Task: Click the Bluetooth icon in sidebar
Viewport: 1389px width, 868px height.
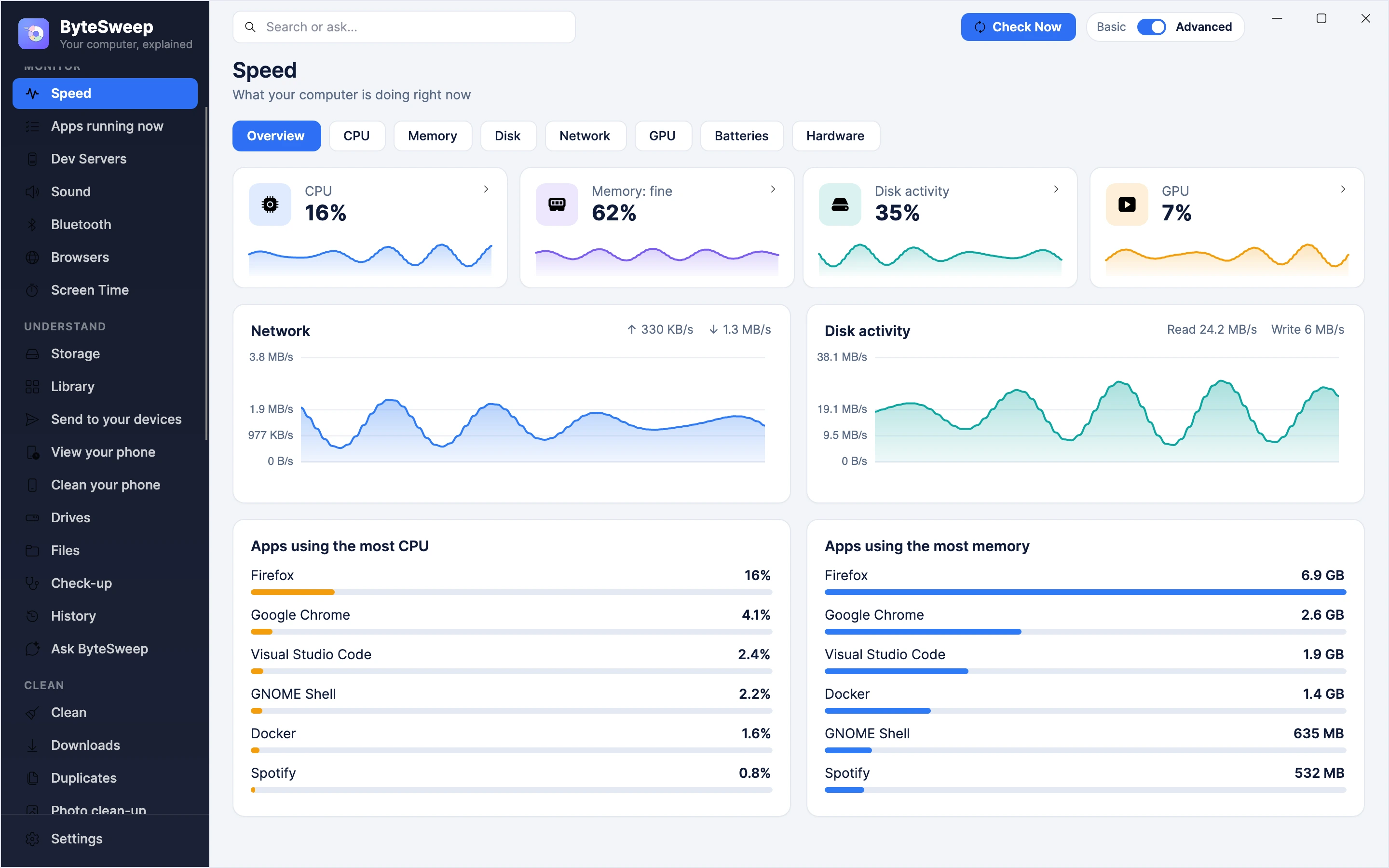Action: (33, 224)
